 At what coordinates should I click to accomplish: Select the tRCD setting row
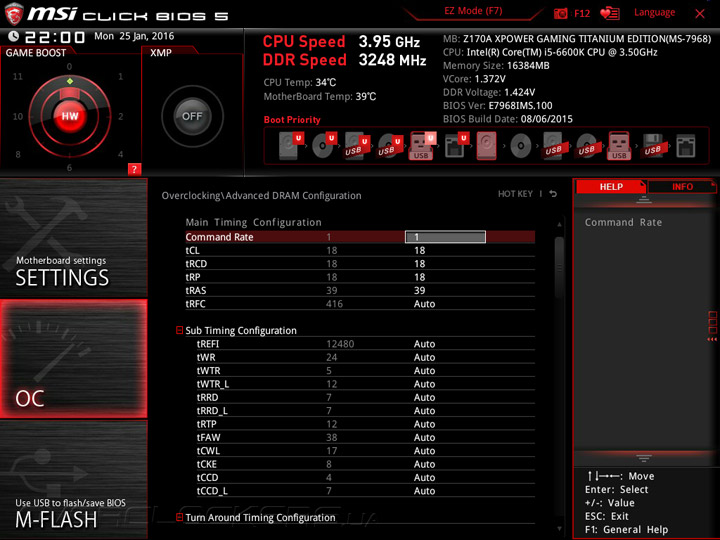(360, 264)
